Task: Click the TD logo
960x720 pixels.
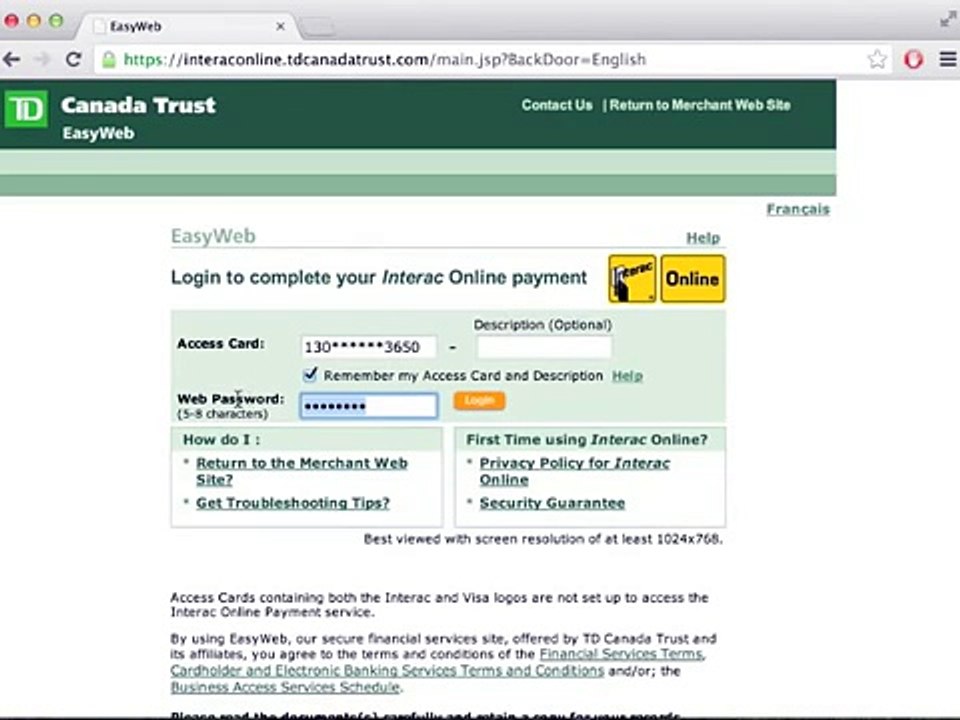Action: [26, 110]
